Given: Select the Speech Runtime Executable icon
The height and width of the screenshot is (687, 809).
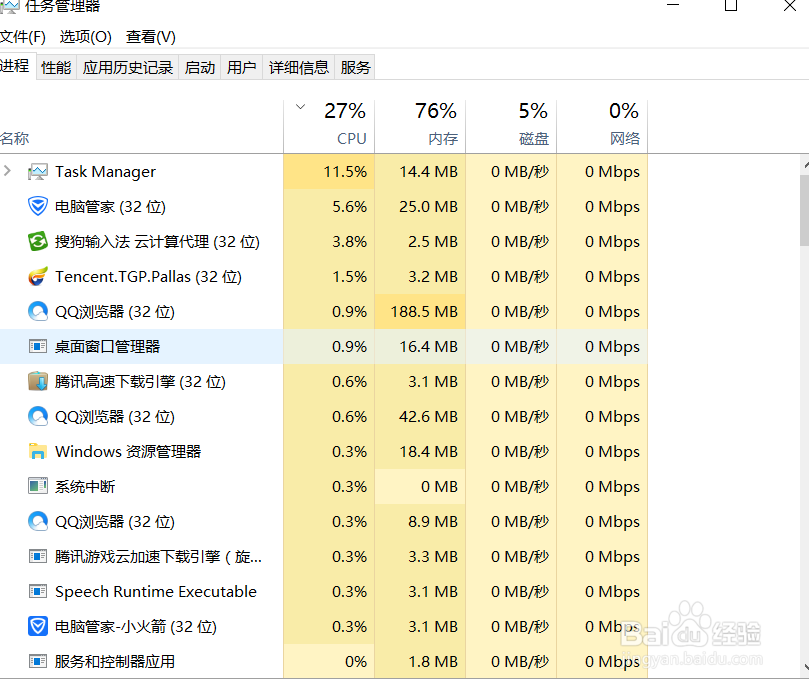Looking at the screenshot, I should (38, 591).
